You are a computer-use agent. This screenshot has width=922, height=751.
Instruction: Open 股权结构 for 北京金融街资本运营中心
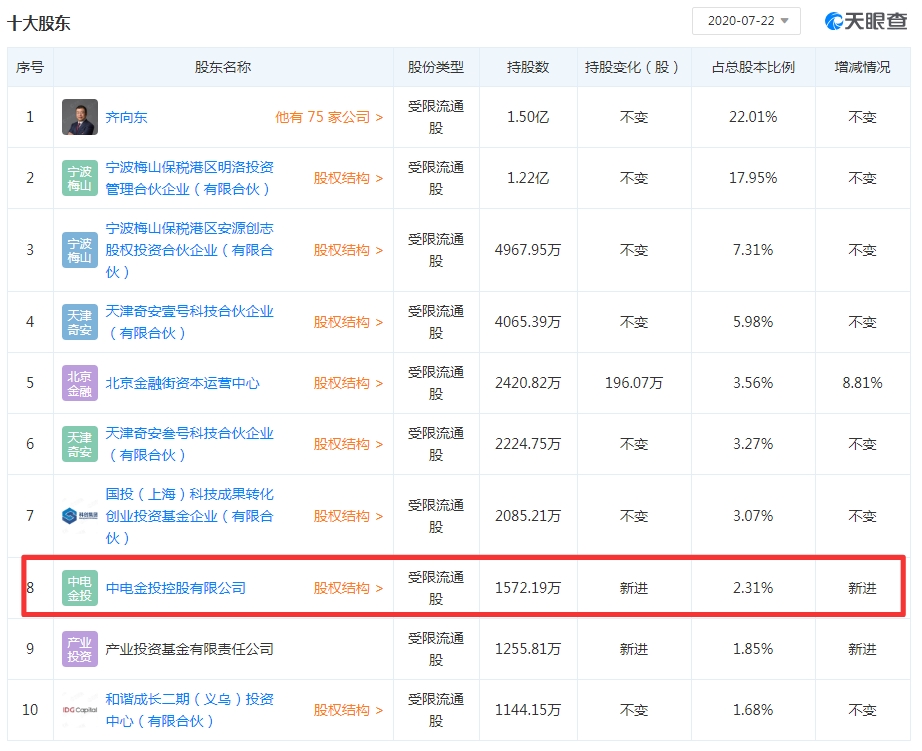348,383
